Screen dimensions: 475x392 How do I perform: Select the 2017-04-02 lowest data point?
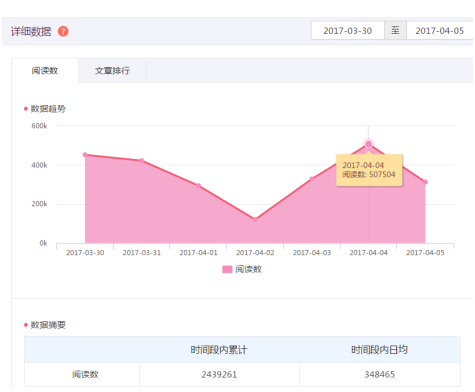point(255,219)
